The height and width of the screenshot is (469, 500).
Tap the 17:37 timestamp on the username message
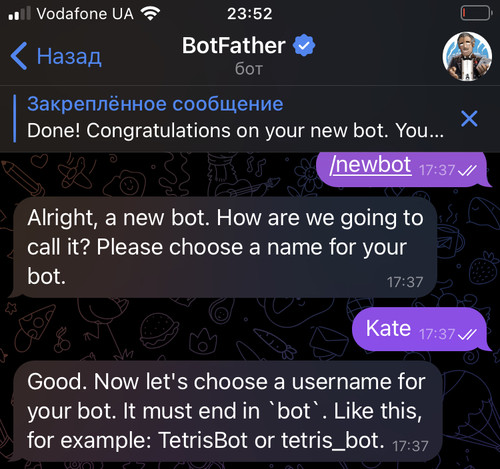click(x=410, y=446)
